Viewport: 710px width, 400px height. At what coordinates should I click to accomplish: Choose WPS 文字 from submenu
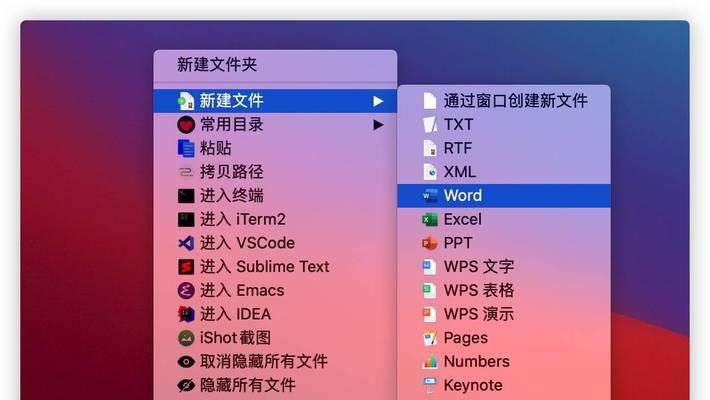click(x=504, y=267)
